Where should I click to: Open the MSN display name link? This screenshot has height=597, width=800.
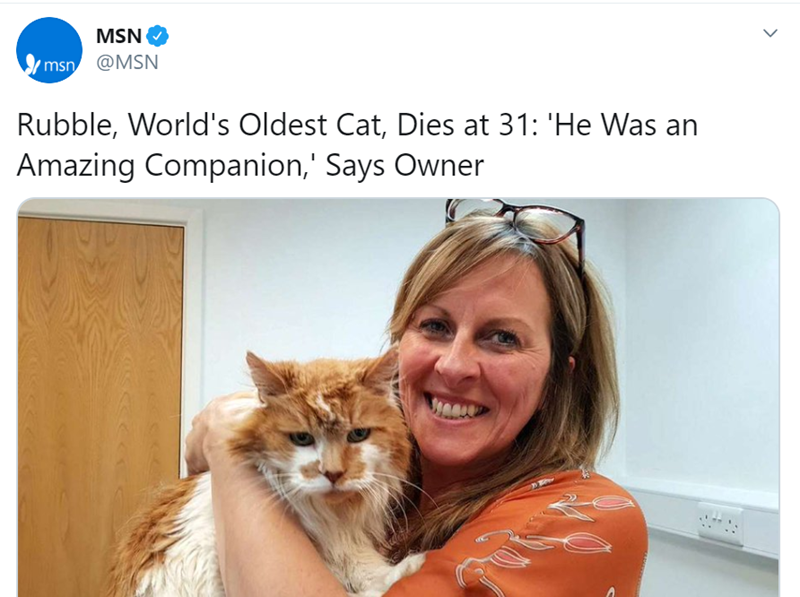coord(118,37)
